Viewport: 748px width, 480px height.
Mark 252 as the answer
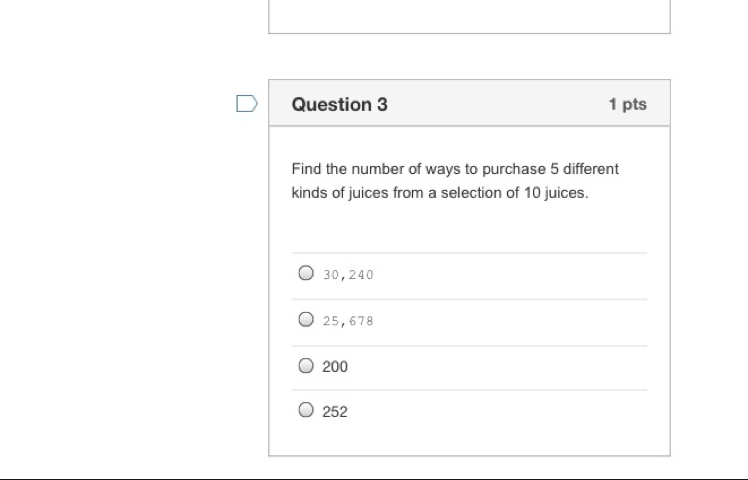[306, 410]
